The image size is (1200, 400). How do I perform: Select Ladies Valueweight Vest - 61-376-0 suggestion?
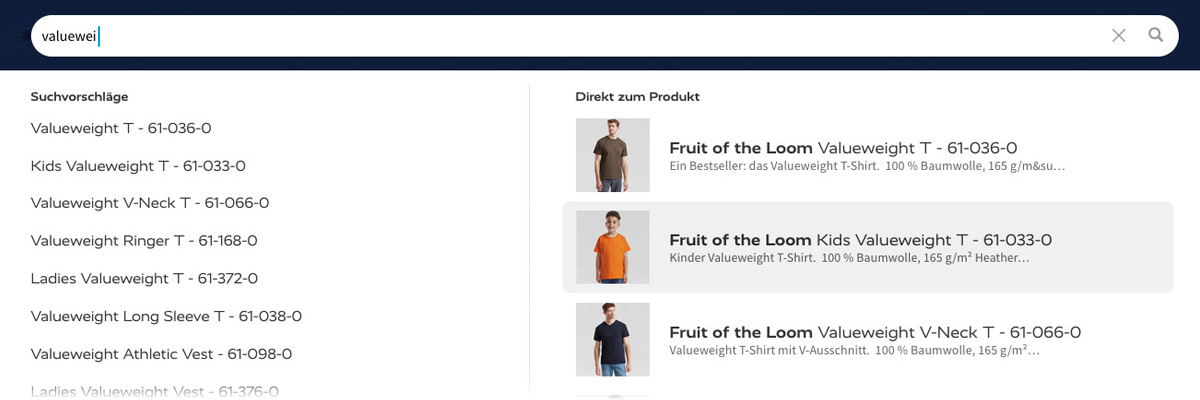(154, 391)
